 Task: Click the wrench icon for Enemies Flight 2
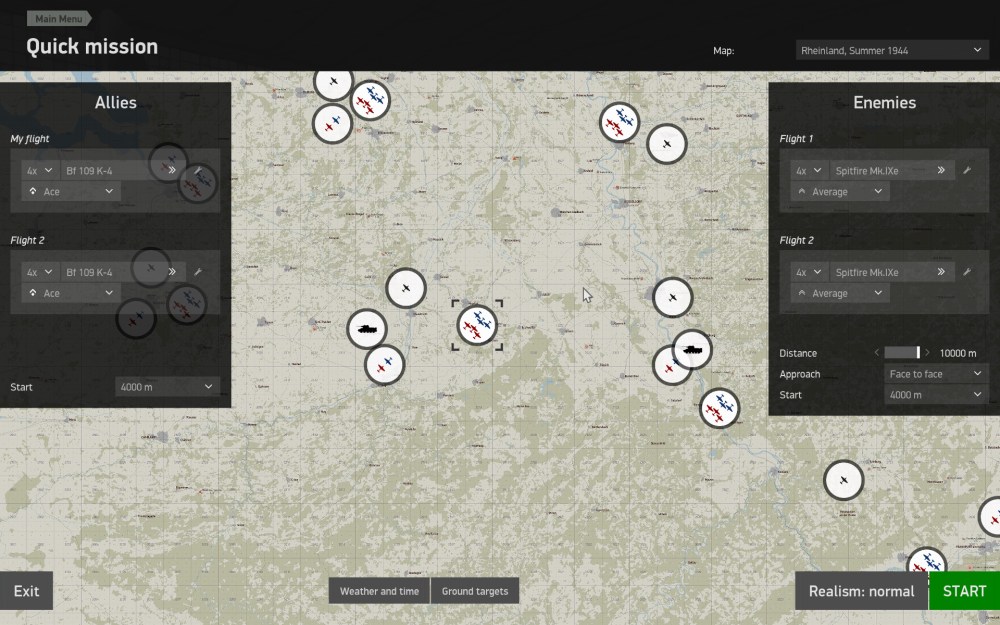pyautogui.click(x=967, y=272)
